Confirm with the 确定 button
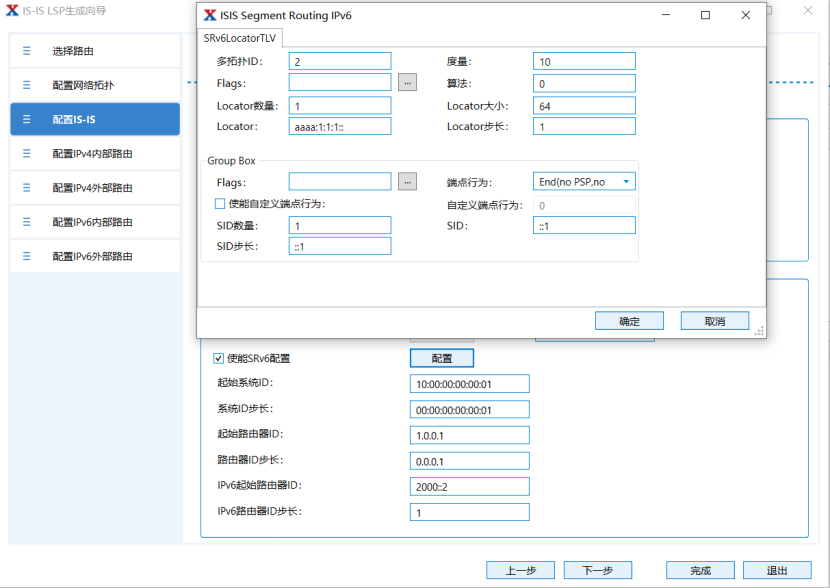 (x=629, y=321)
